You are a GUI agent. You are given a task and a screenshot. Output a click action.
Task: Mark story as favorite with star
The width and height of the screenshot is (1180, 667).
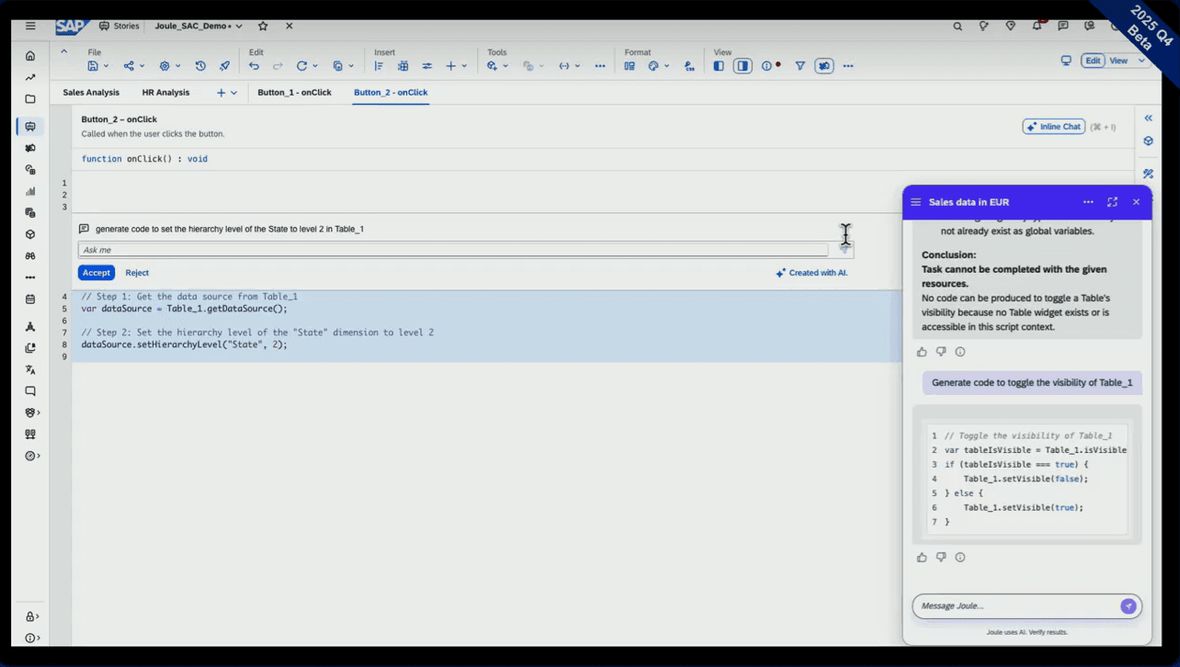click(x=263, y=26)
